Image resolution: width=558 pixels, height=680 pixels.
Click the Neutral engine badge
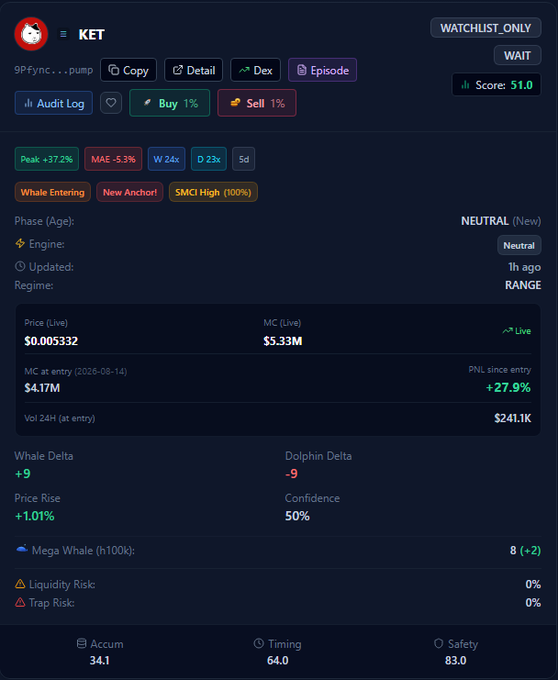519,245
